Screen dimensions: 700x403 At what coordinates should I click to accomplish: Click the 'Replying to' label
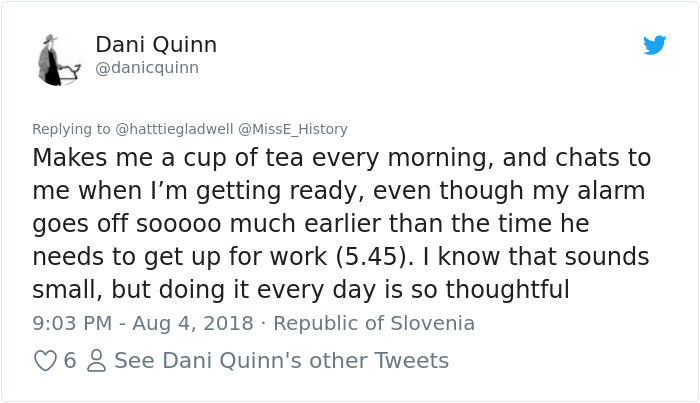[71, 129]
